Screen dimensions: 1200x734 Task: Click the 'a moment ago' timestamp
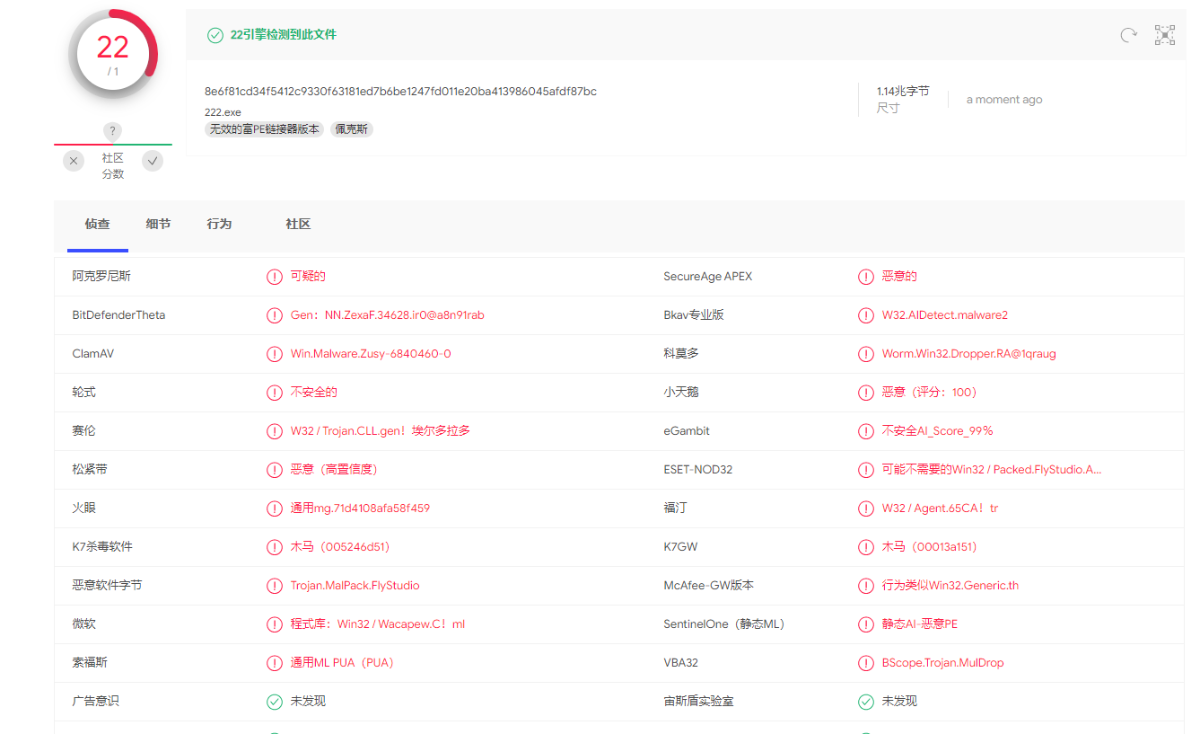(1004, 100)
